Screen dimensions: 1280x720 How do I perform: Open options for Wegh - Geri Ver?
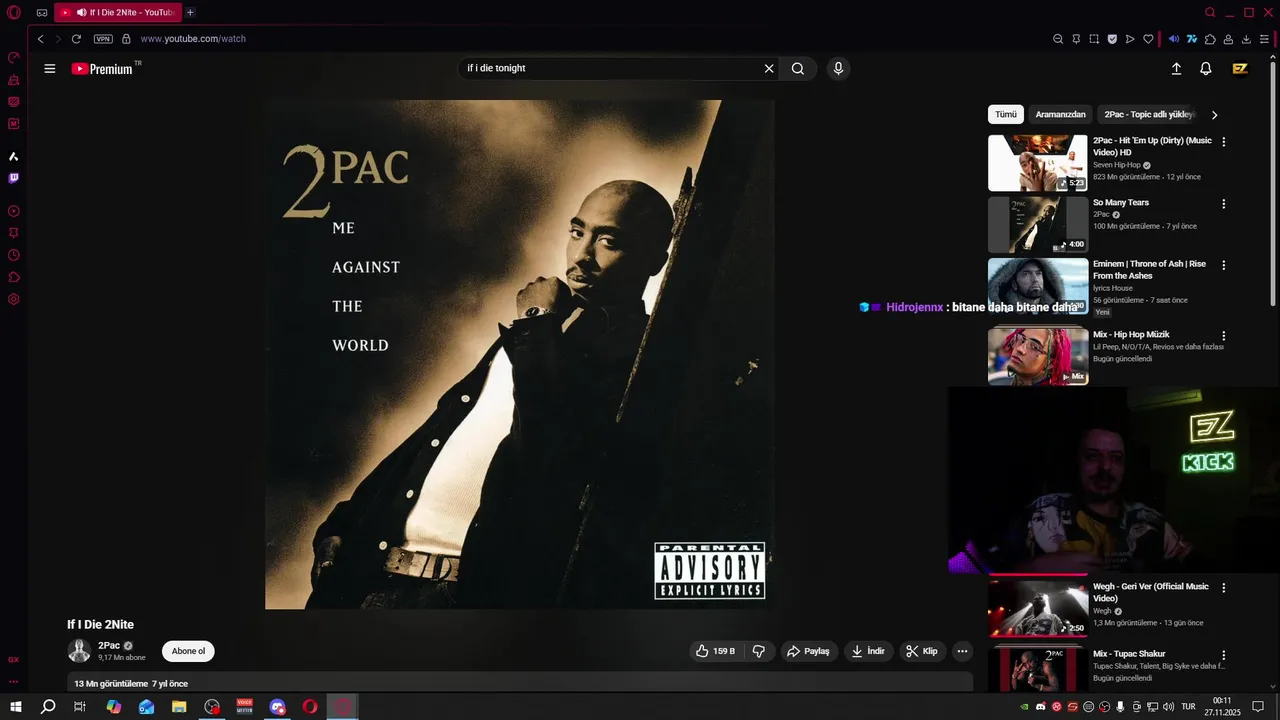[1223, 588]
